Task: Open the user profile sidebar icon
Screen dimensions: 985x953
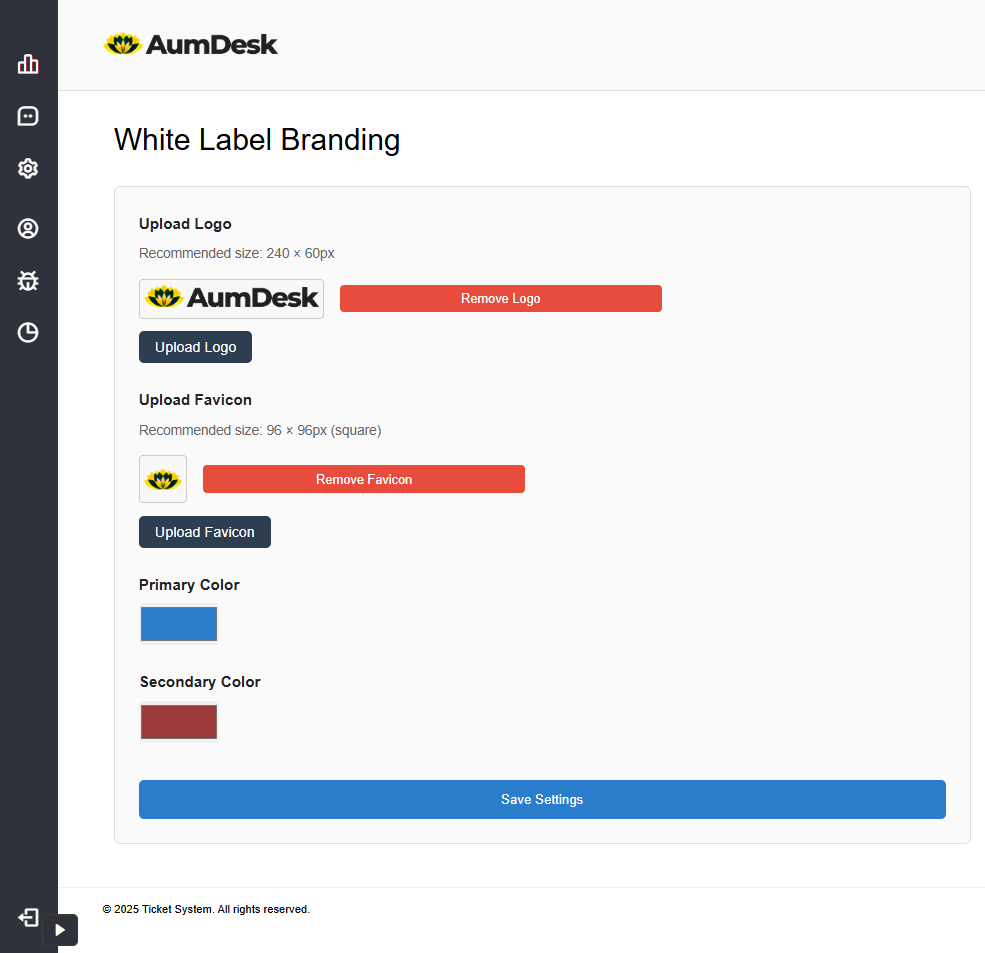Action: (28, 229)
